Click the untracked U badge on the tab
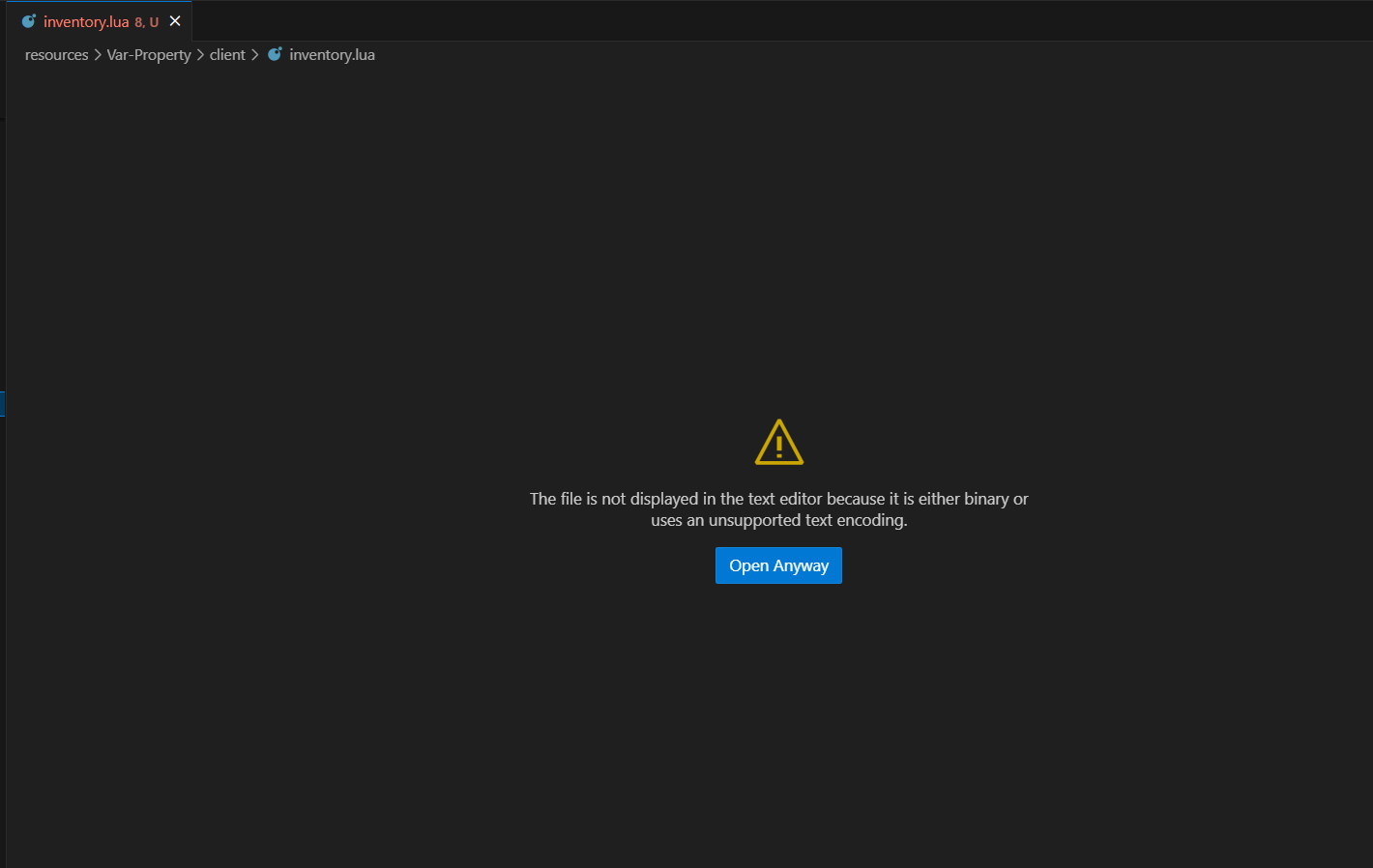Screen dimensions: 1373x868 tap(154, 22)
